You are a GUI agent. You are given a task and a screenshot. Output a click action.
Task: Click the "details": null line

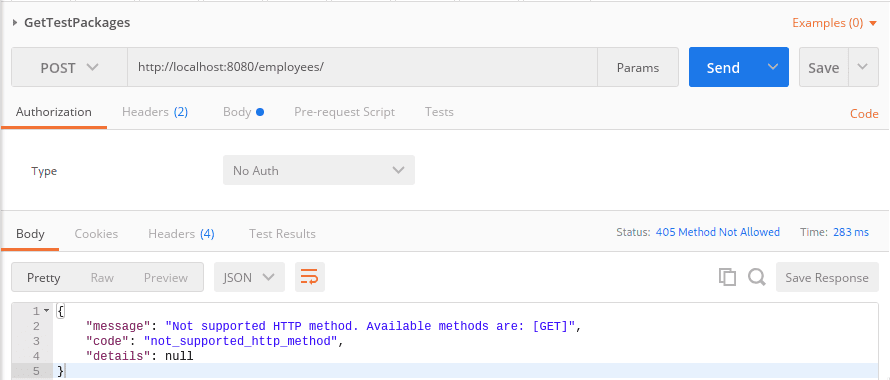coord(140,356)
